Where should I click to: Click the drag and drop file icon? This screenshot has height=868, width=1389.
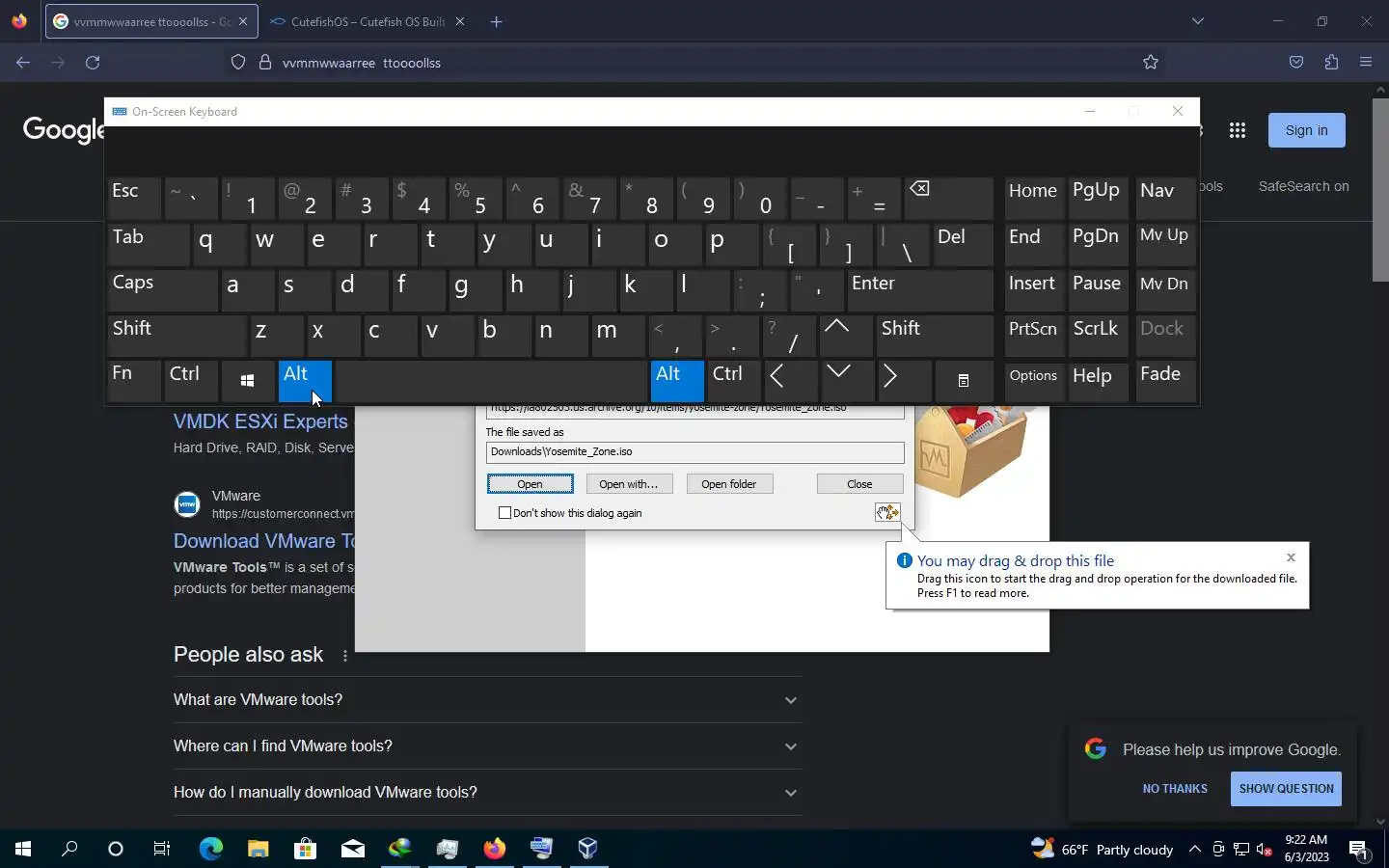pyautogui.click(x=887, y=513)
